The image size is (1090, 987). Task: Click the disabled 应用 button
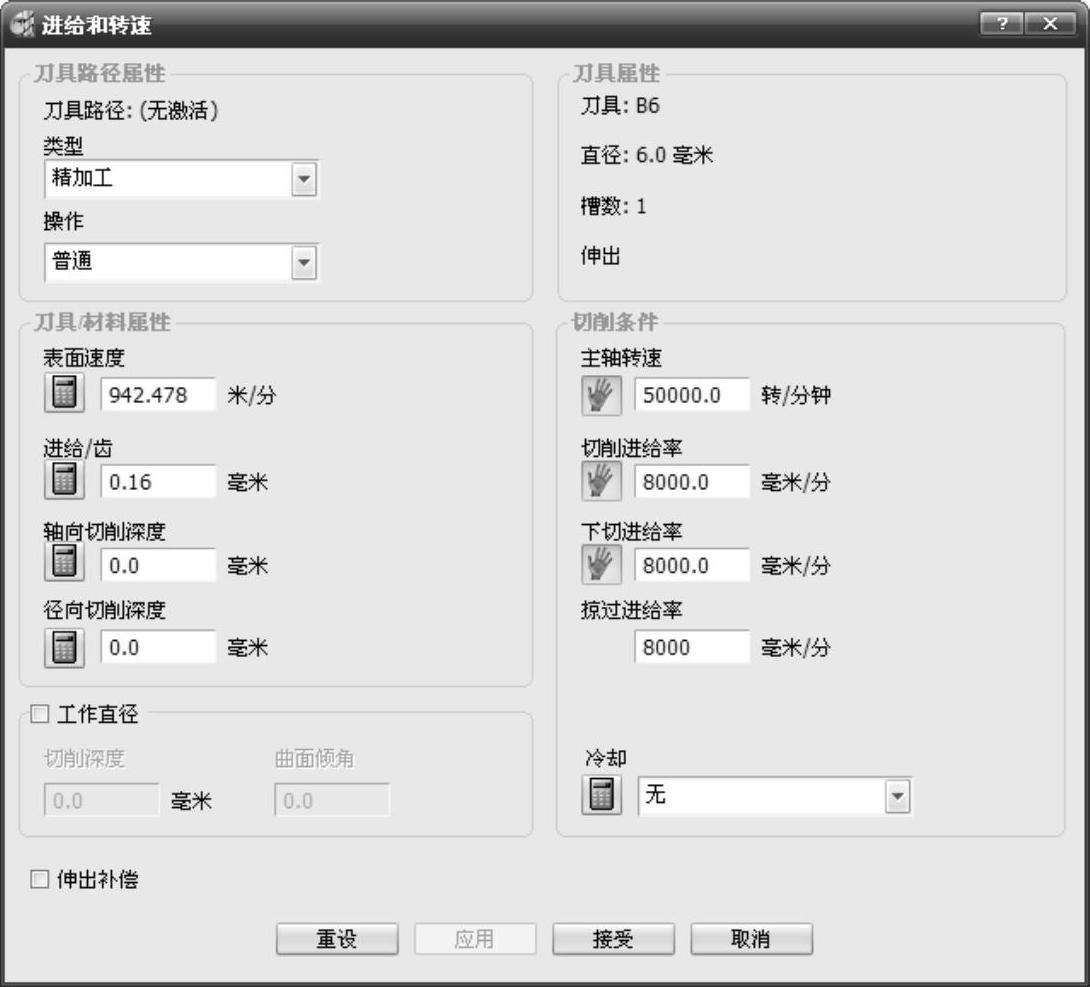[x=475, y=939]
